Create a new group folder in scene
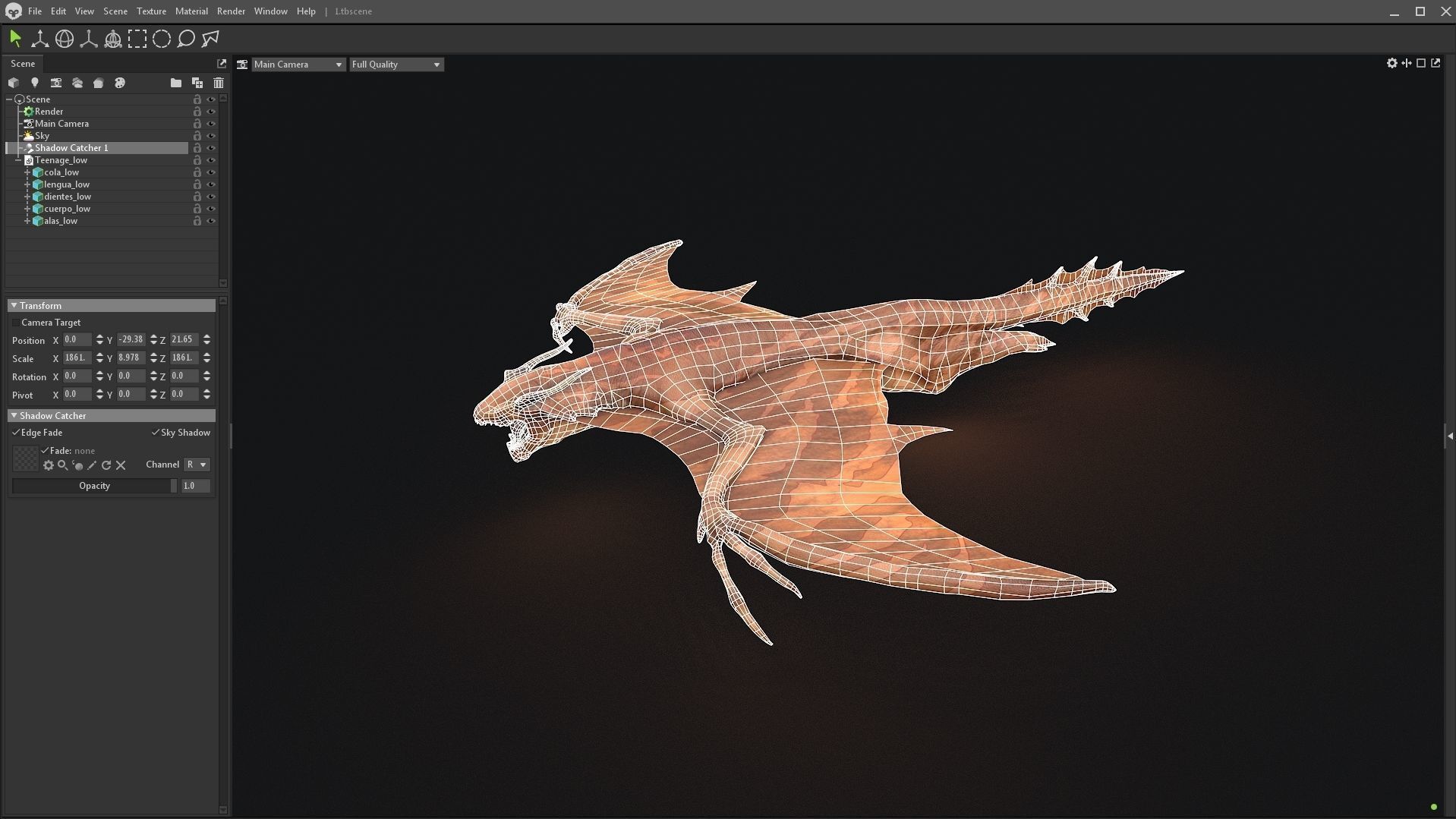The image size is (1456, 819). point(176,83)
